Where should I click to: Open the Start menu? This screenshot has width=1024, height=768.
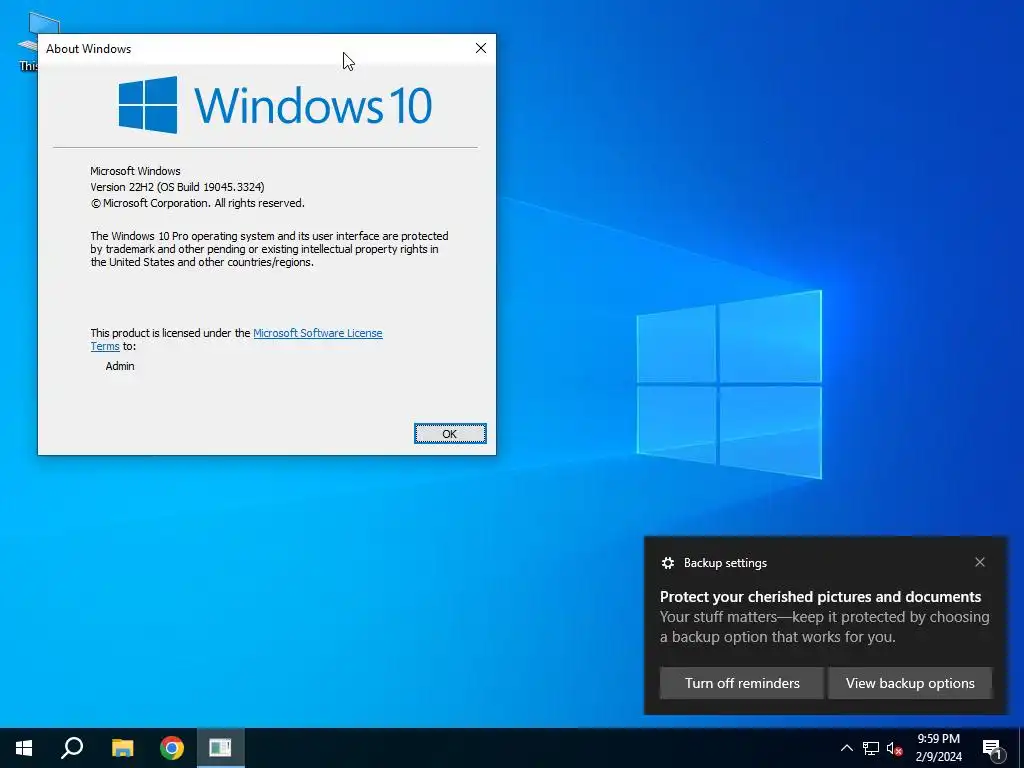tap(24, 748)
